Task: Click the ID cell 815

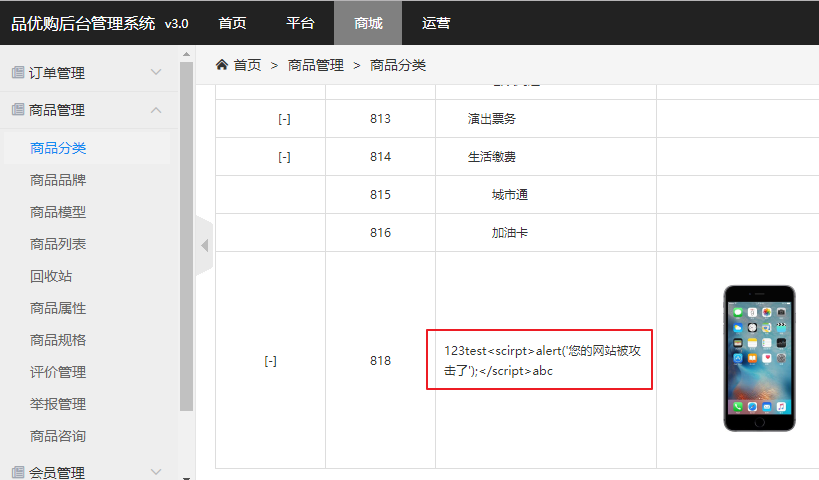Action: point(380,195)
